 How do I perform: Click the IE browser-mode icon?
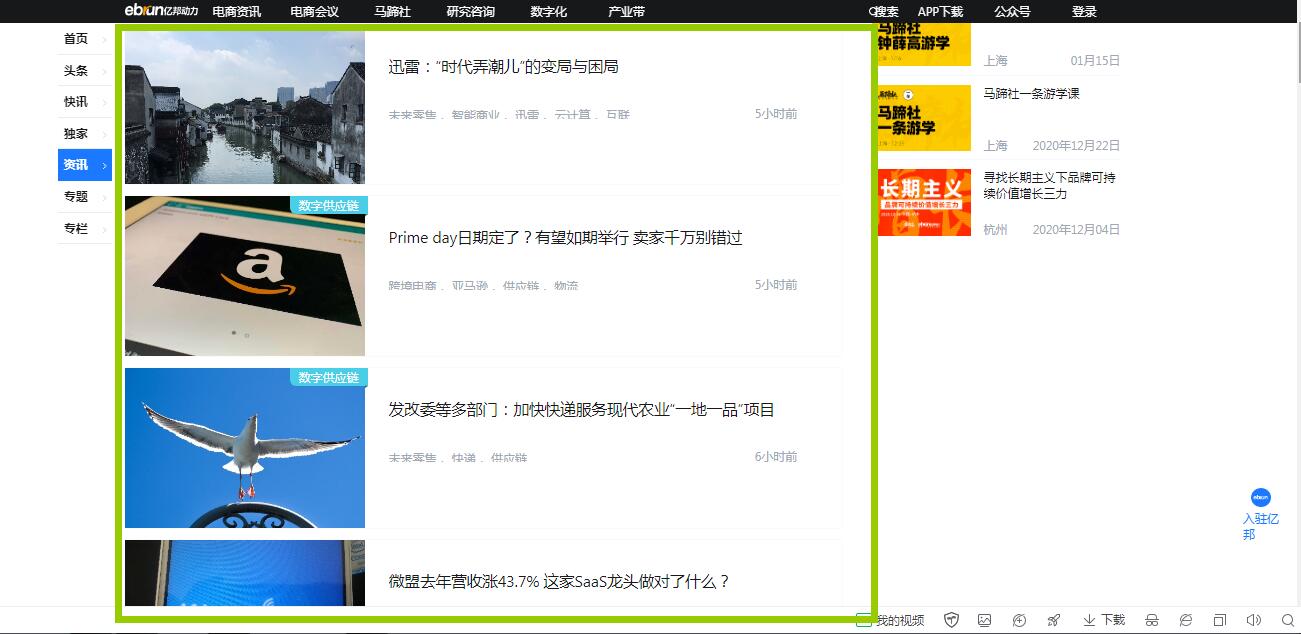1185,620
